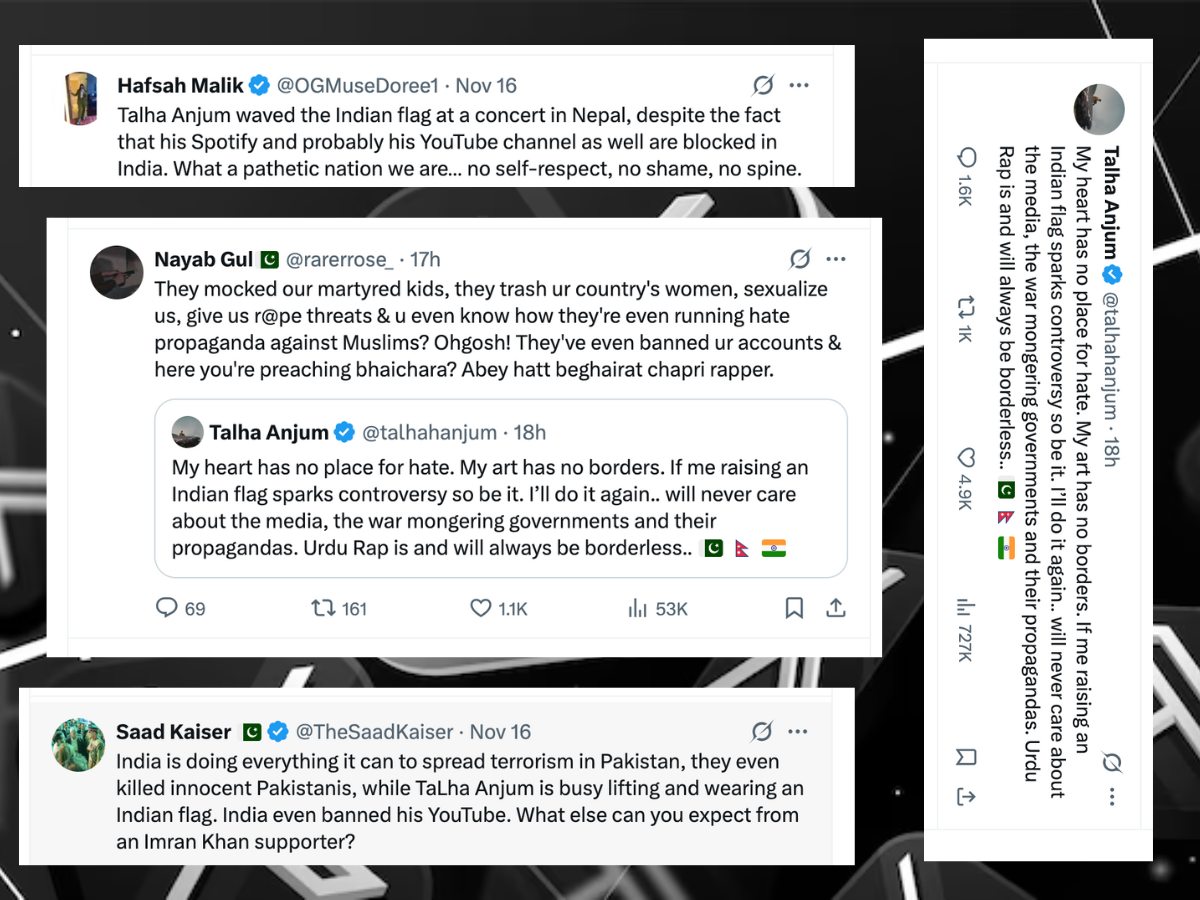Open more options on the rotated Talha Anjum tweet
This screenshot has width=1200, height=900.
pos(1110,795)
